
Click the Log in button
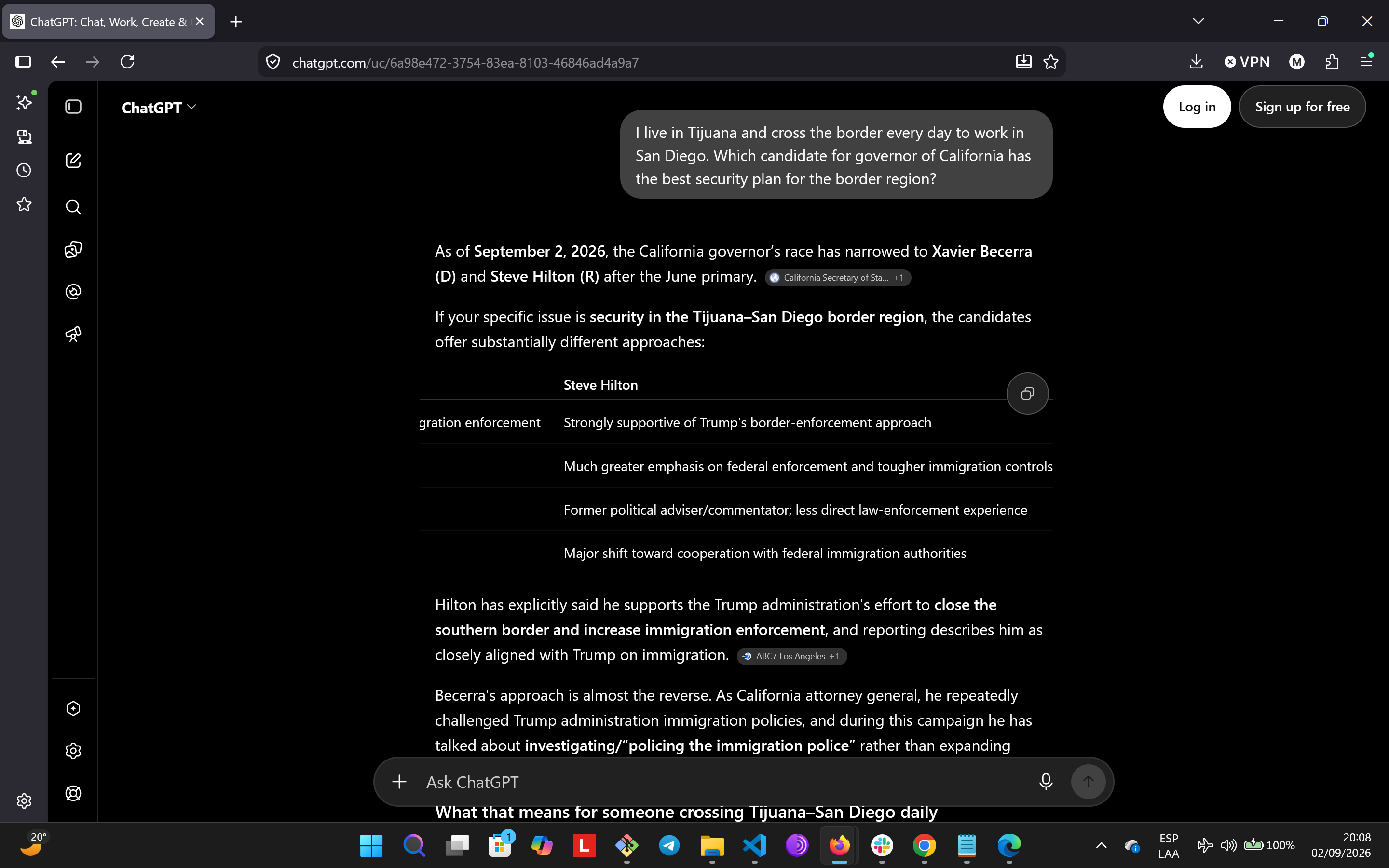tap(1198, 107)
